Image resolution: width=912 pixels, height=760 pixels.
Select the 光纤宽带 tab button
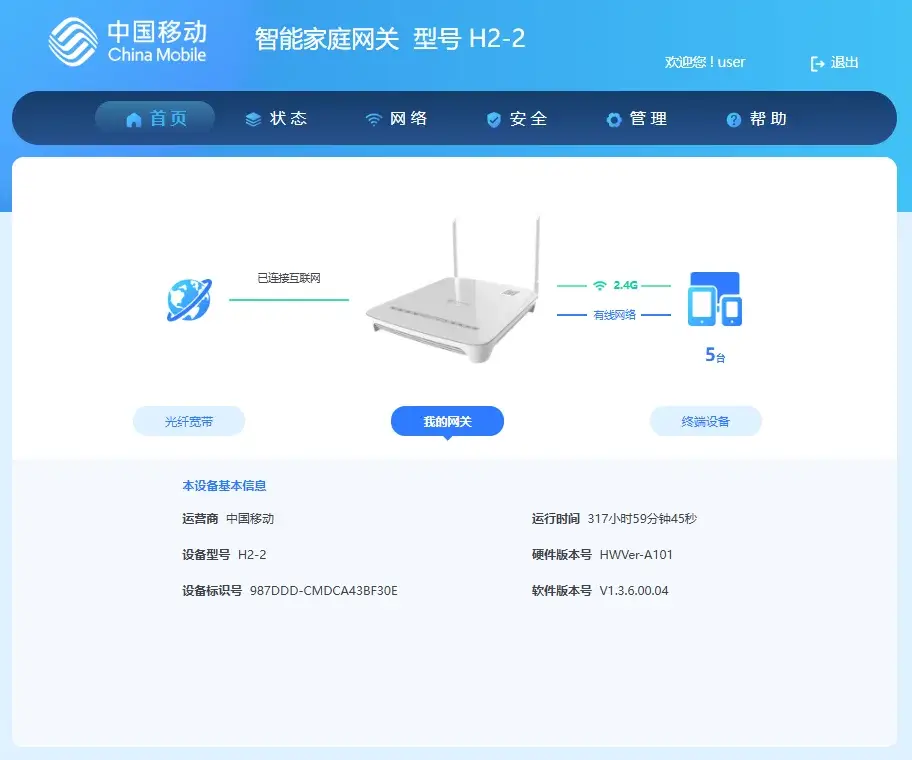point(189,421)
